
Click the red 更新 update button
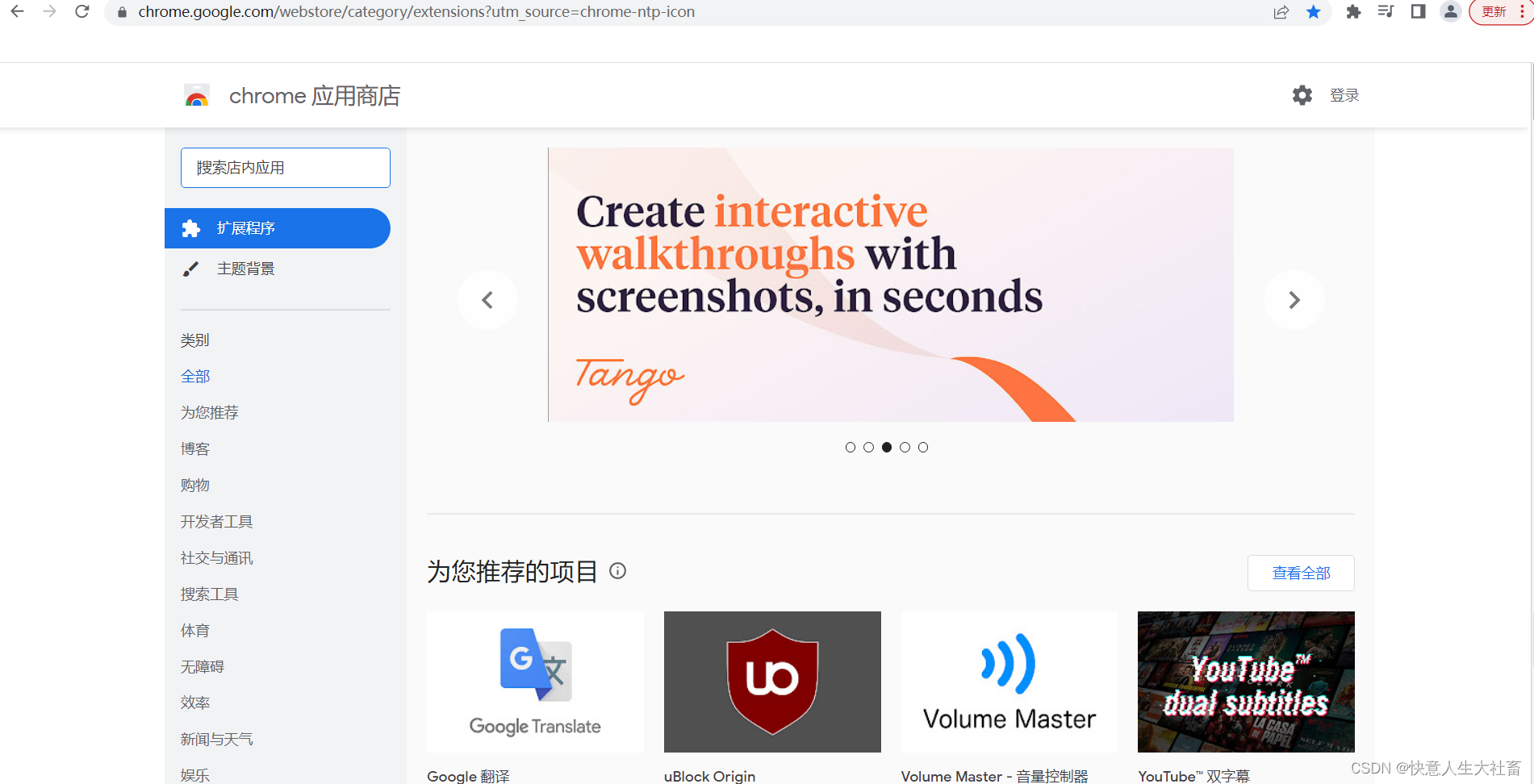click(x=1499, y=12)
